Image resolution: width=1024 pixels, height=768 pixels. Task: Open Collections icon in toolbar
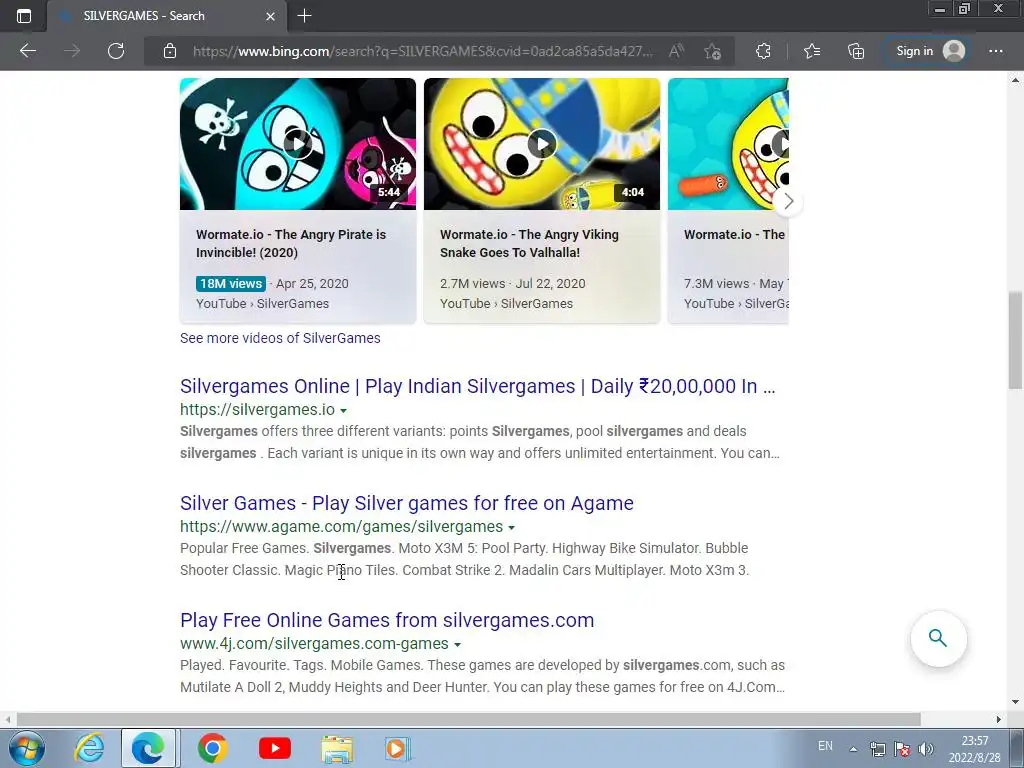click(x=856, y=51)
